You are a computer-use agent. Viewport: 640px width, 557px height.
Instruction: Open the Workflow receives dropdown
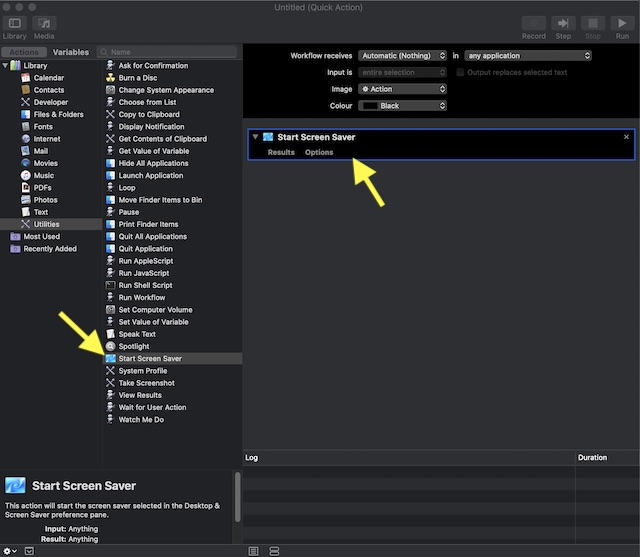(x=402, y=56)
